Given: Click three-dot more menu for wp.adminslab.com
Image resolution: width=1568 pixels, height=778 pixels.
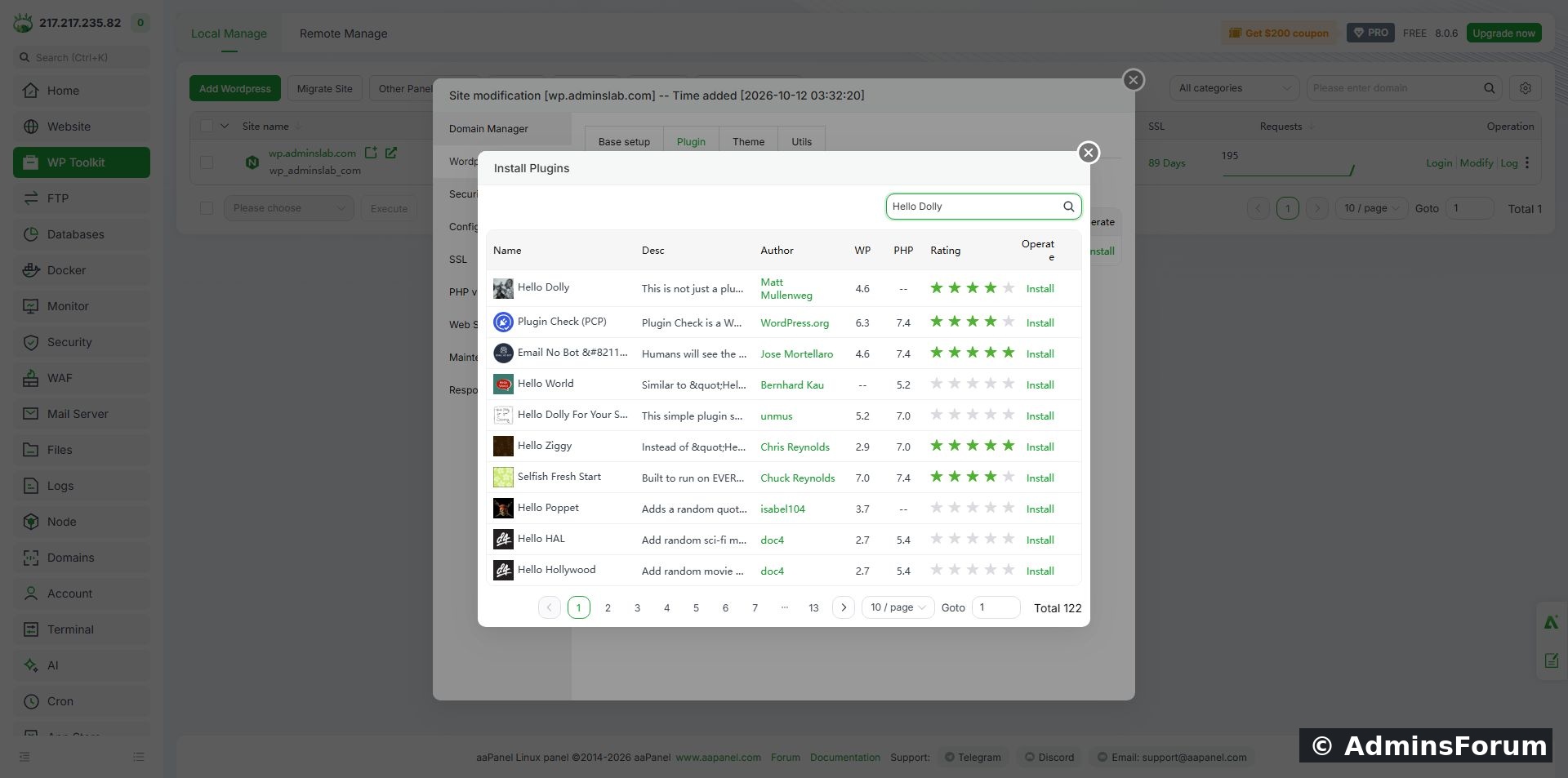Looking at the screenshot, I should point(1526,162).
